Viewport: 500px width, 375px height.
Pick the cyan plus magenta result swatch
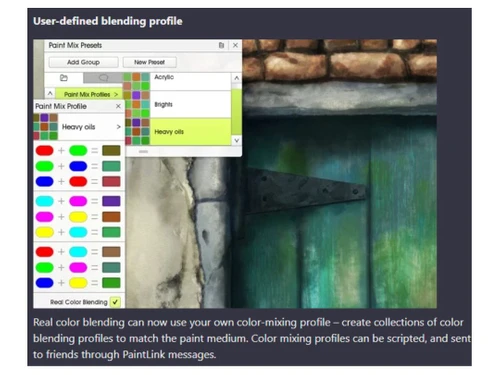111,201
